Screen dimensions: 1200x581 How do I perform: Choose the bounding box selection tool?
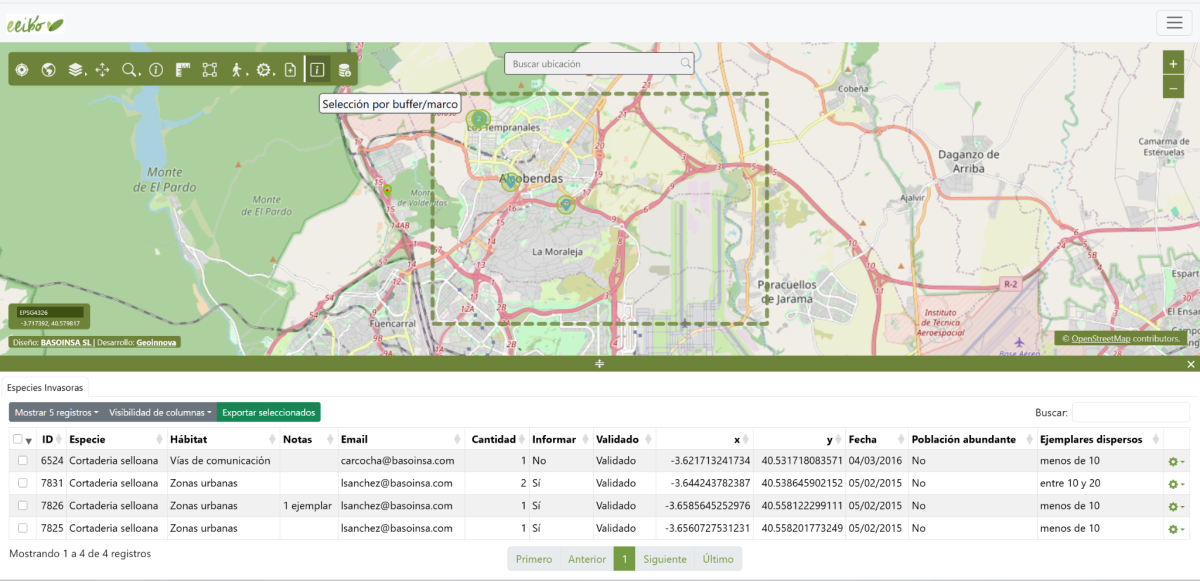(210, 70)
